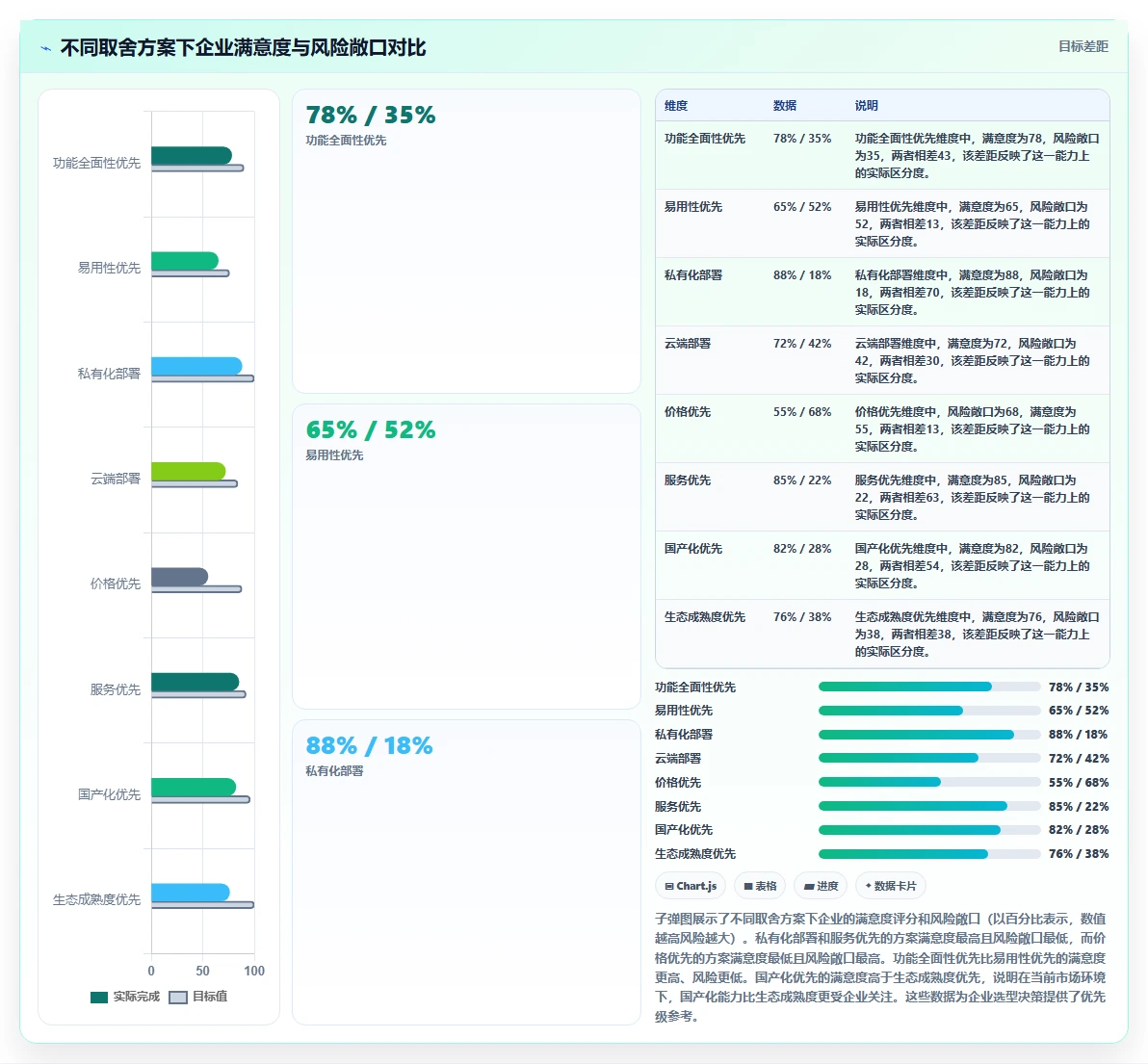Click the 55% / 68% value beside the progress bar
This screenshot has height=1064, width=1148.
click(x=1079, y=782)
